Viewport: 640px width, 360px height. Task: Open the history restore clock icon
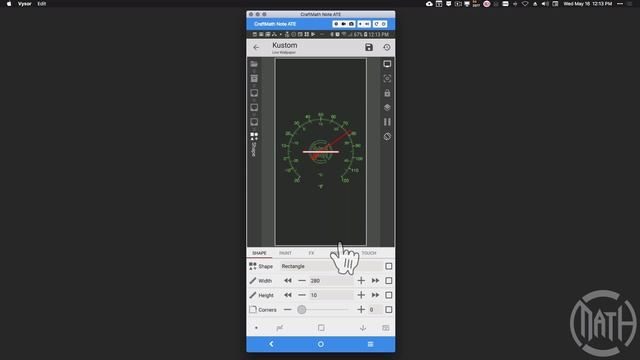pos(387,47)
